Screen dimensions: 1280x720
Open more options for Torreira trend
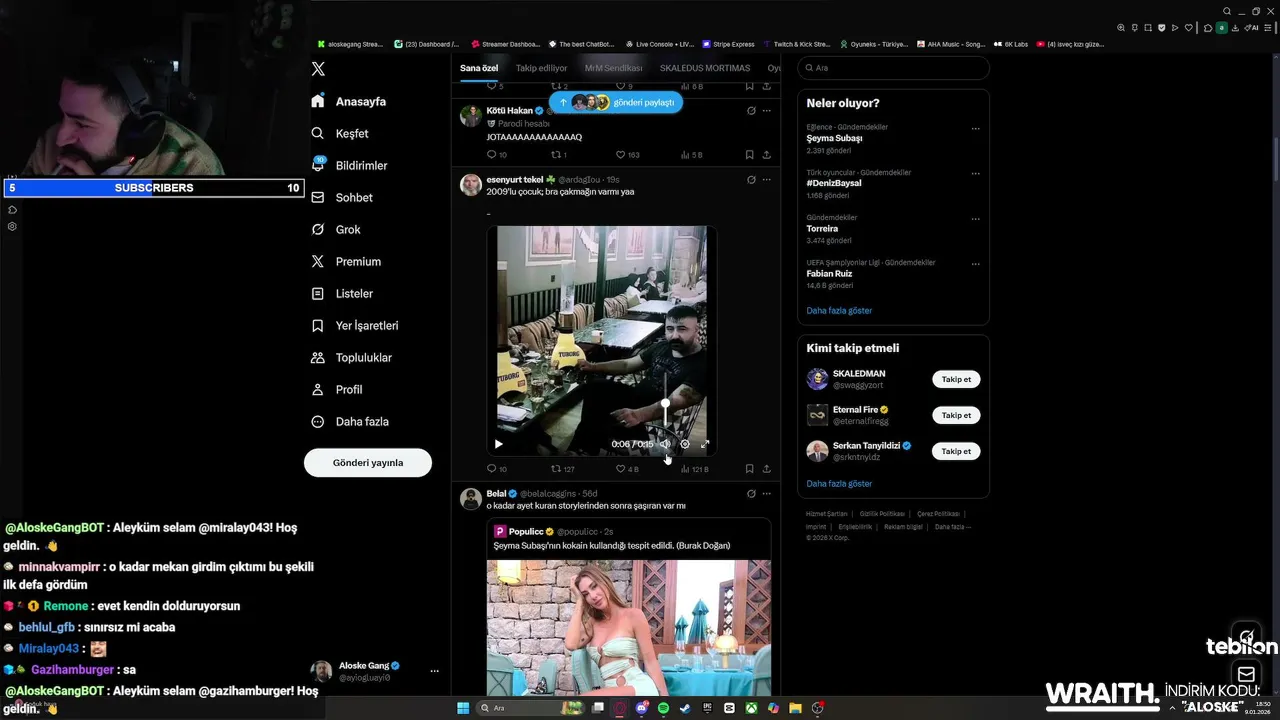point(976,219)
